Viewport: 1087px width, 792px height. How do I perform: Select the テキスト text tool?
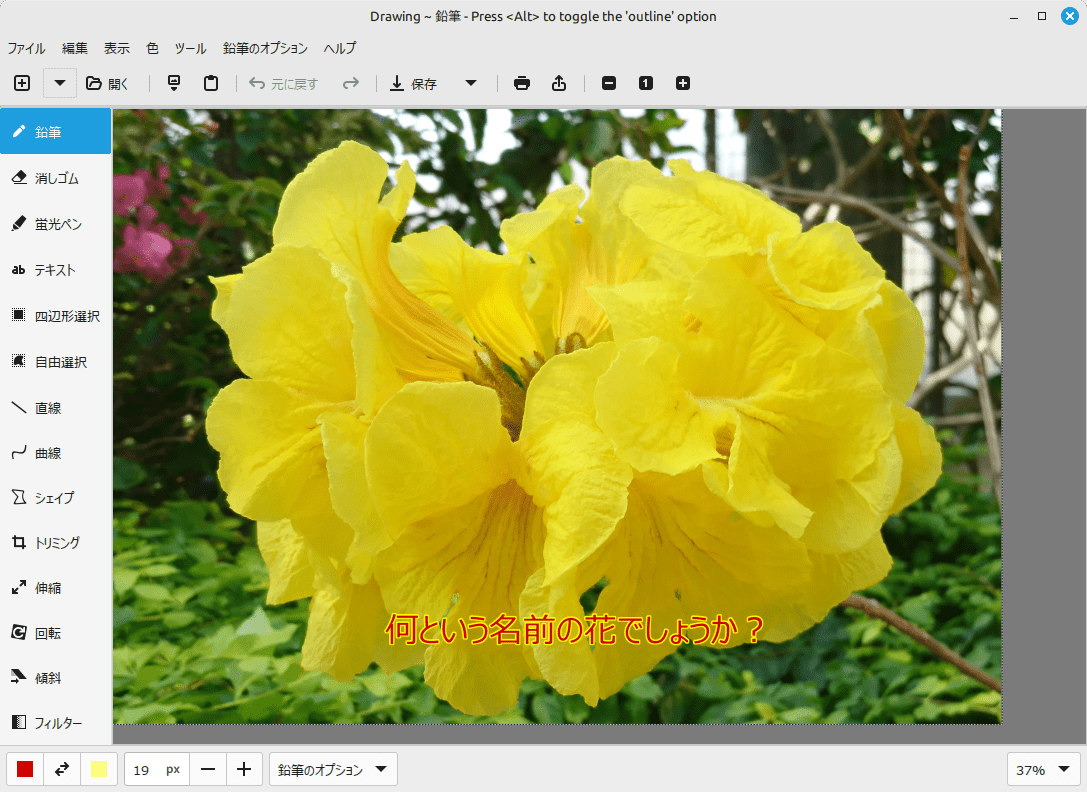[55, 270]
